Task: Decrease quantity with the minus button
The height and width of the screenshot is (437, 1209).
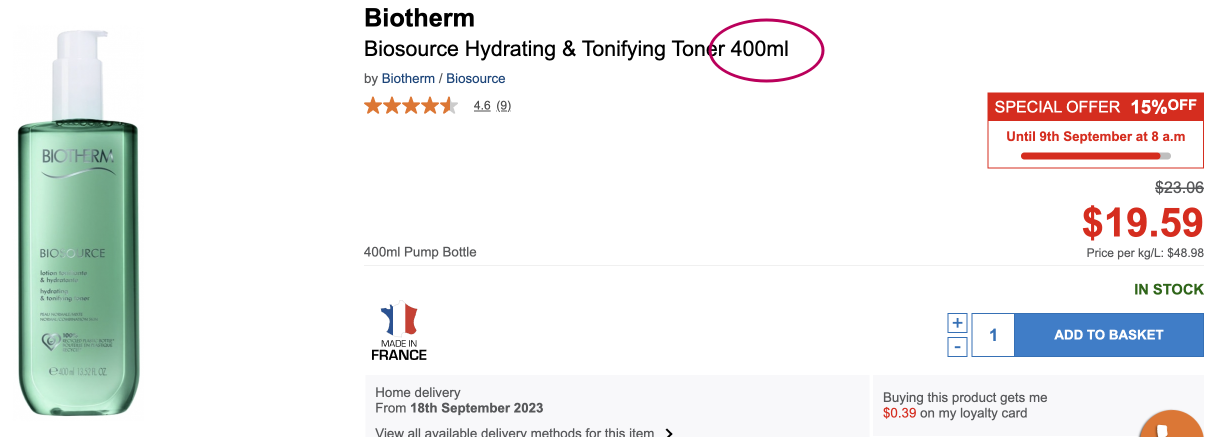Action: pyautogui.click(x=957, y=346)
